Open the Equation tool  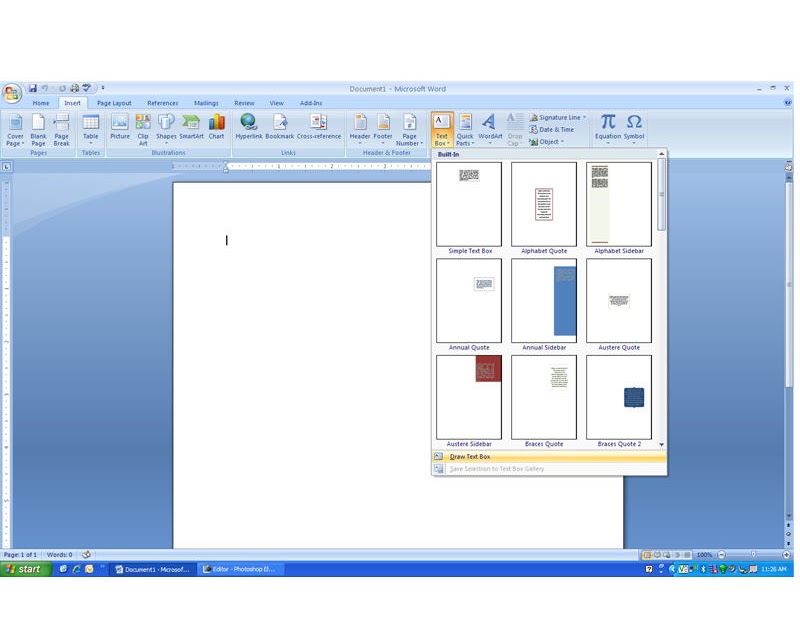point(608,125)
